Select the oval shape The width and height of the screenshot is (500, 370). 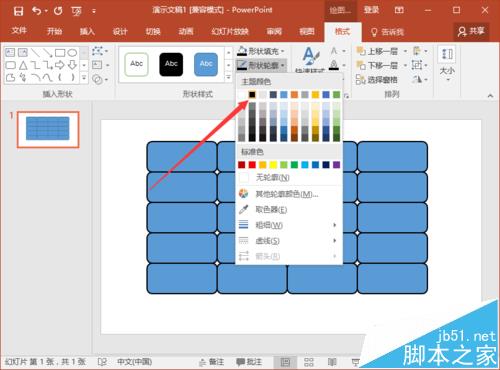[72, 53]
